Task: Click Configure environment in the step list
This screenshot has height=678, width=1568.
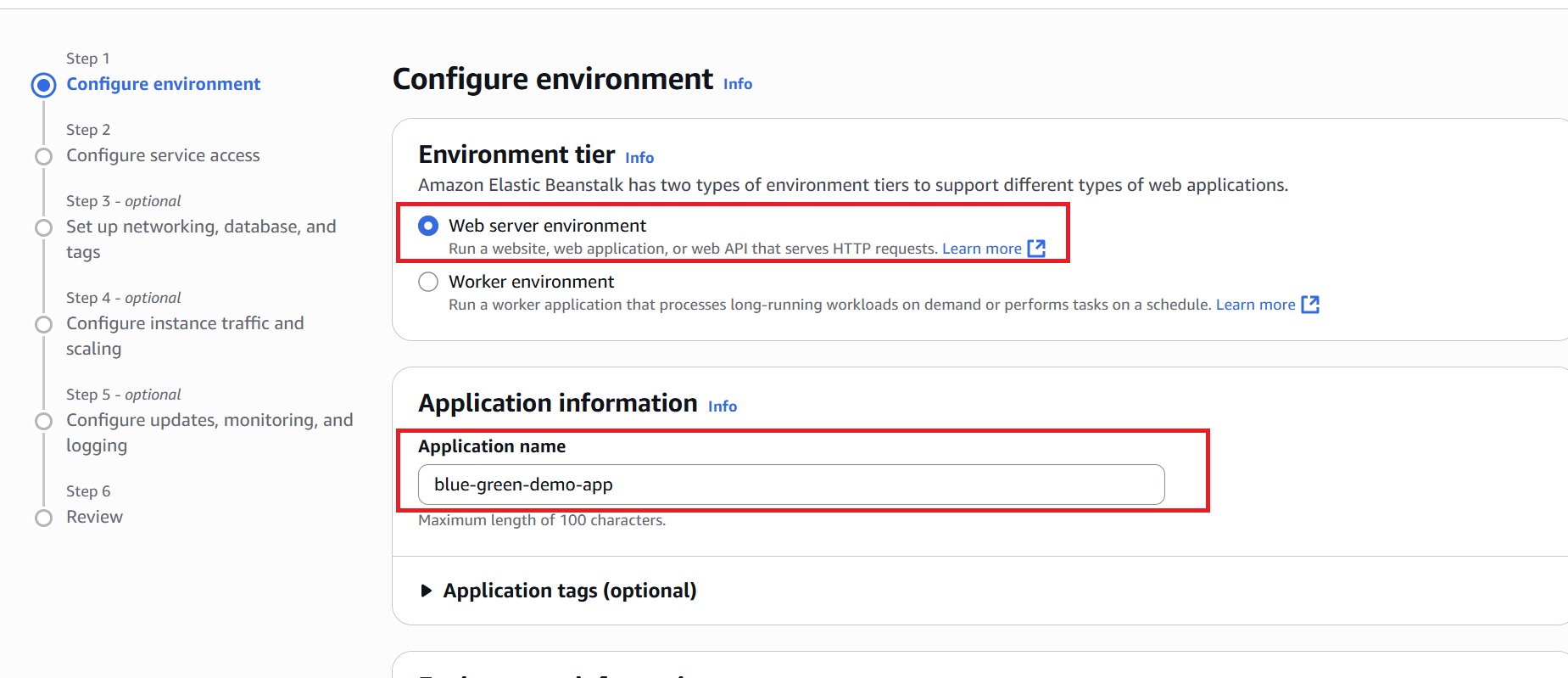Action: click(x=164, y=84)
